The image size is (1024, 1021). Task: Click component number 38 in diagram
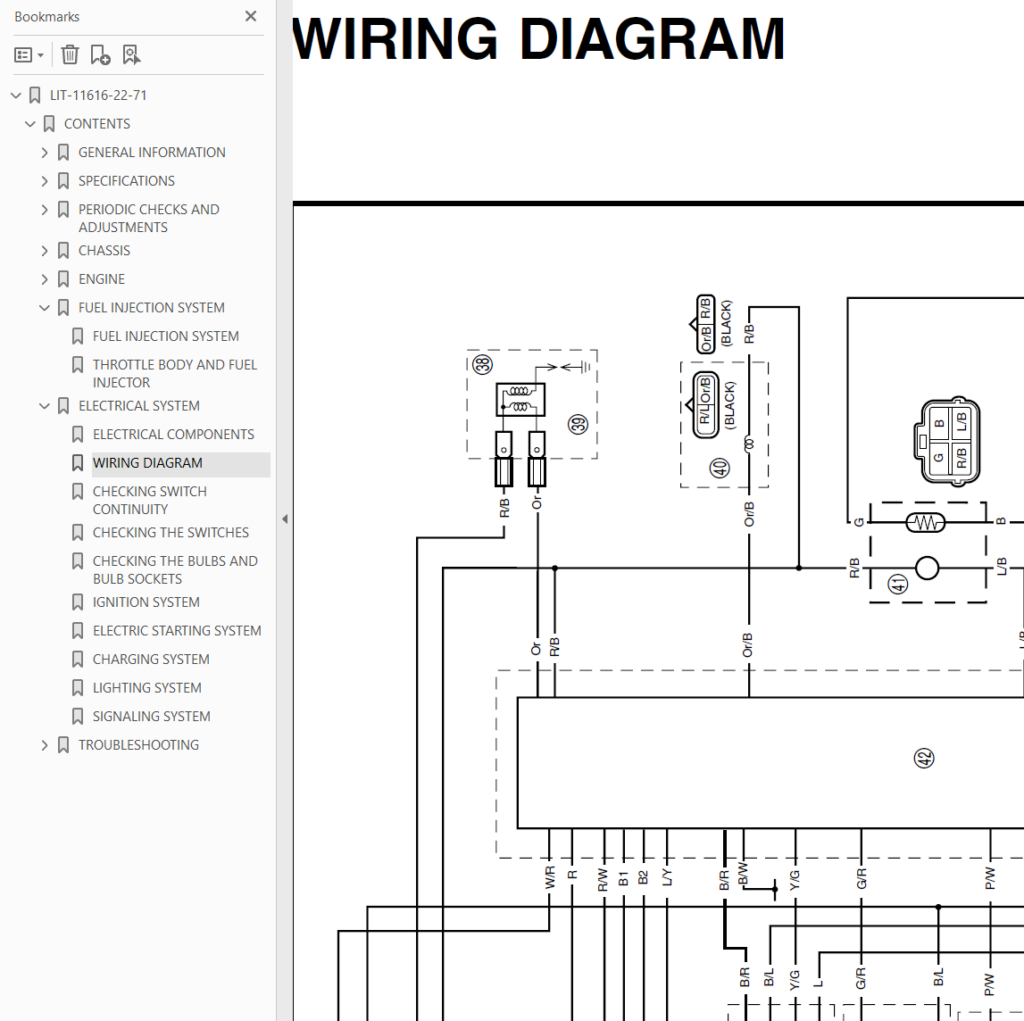tap(483, 365)
